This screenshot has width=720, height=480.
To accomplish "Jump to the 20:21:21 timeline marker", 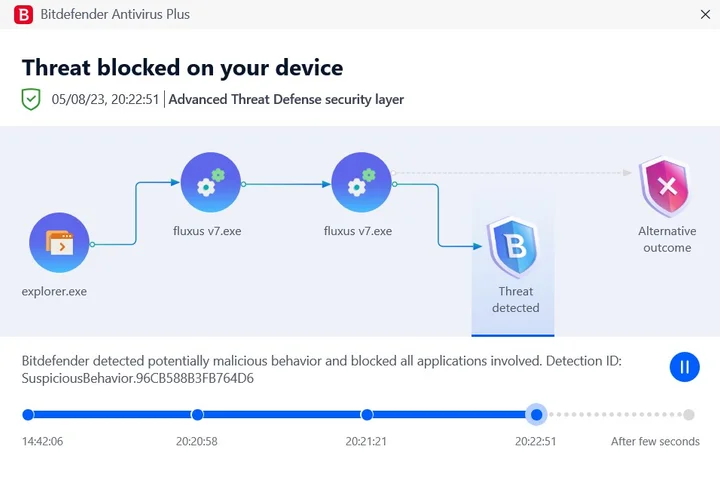I will (x=367, y=415).
